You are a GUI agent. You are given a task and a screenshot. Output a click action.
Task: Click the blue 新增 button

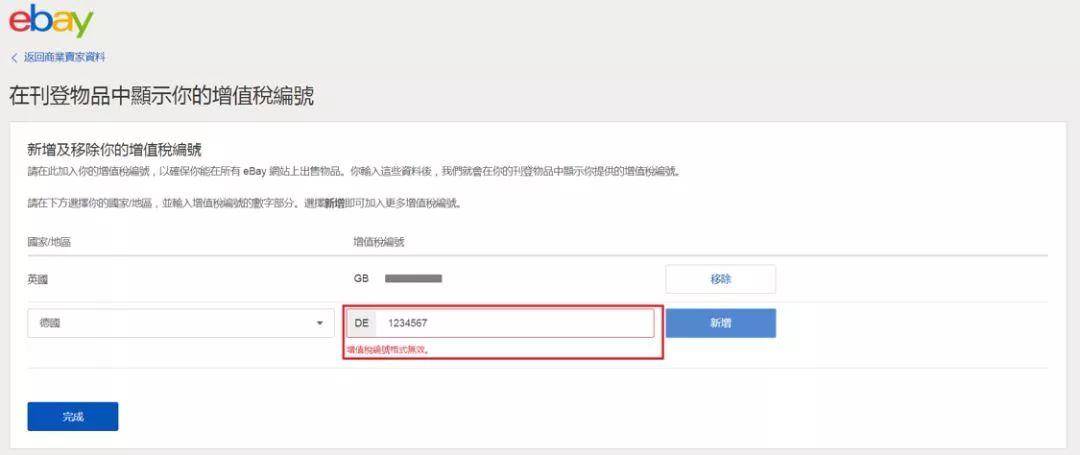[x=720, y=323]
